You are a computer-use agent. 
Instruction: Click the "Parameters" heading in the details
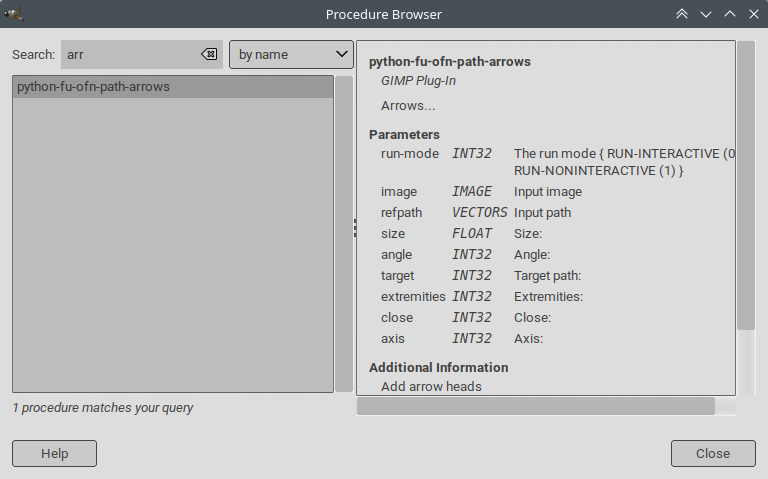click(x=404, y=134)
